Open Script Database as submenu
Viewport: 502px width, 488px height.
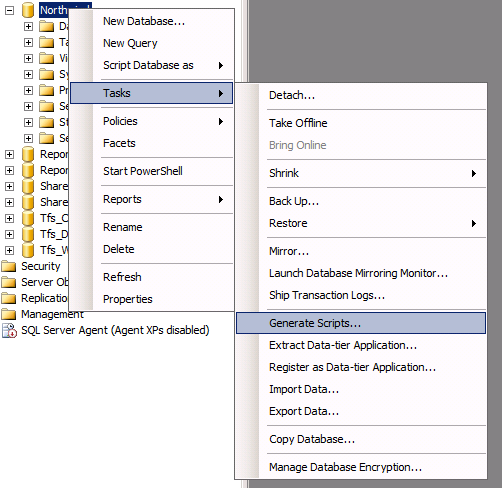tap(151, 65)
